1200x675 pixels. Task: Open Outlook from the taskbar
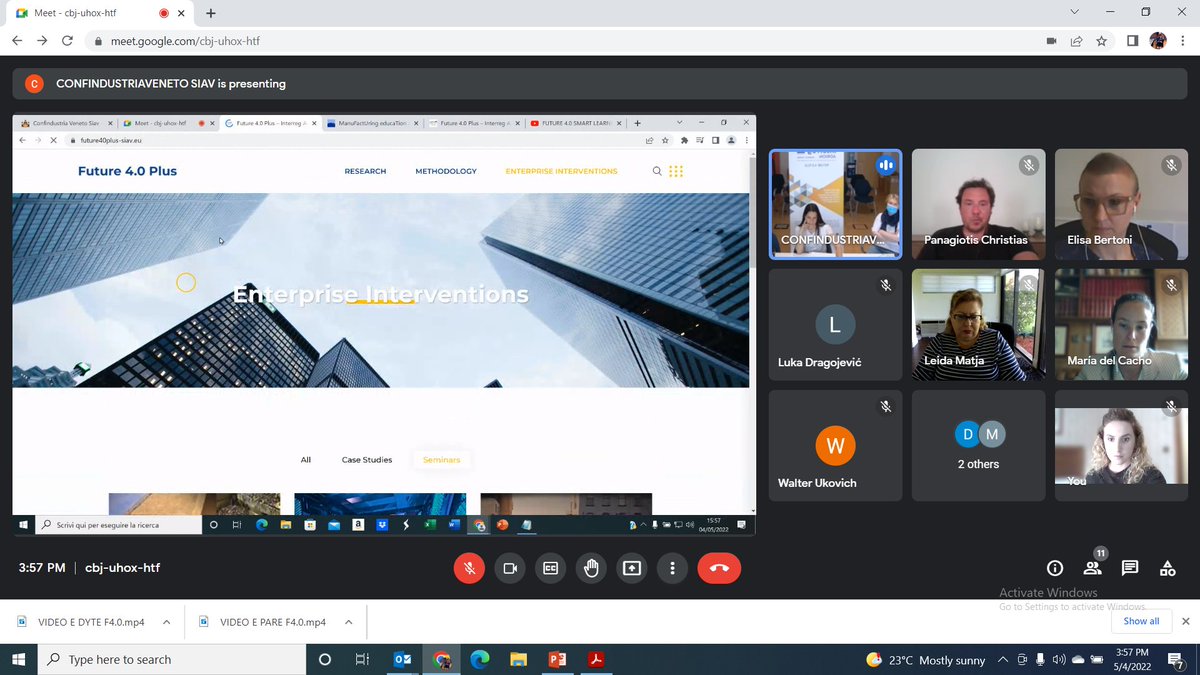[403, 659]
